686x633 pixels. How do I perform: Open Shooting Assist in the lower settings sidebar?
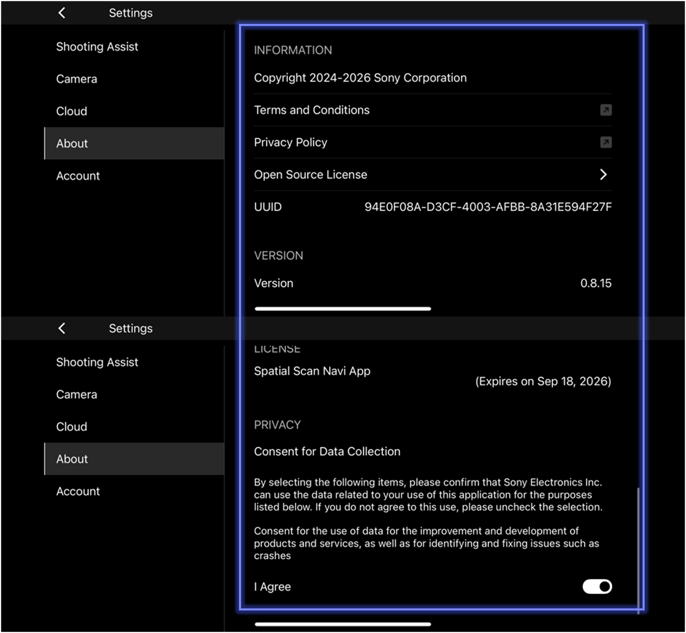click(x=97, y=362)
